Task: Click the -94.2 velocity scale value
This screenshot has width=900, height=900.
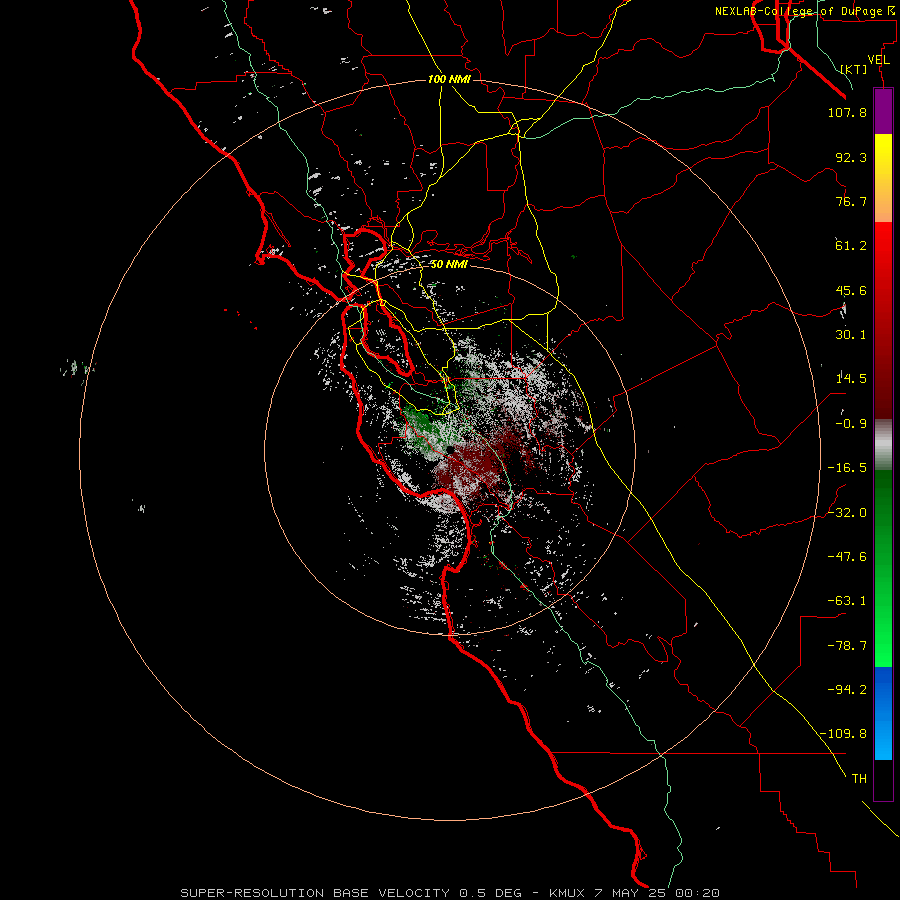Action: [x=847, y=690]
